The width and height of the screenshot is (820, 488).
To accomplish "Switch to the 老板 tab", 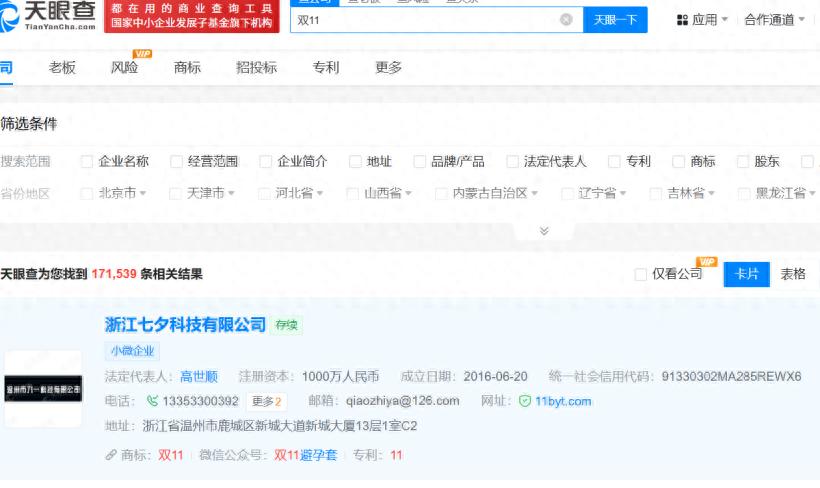I will pyautogui.click(x=62, y=67).
